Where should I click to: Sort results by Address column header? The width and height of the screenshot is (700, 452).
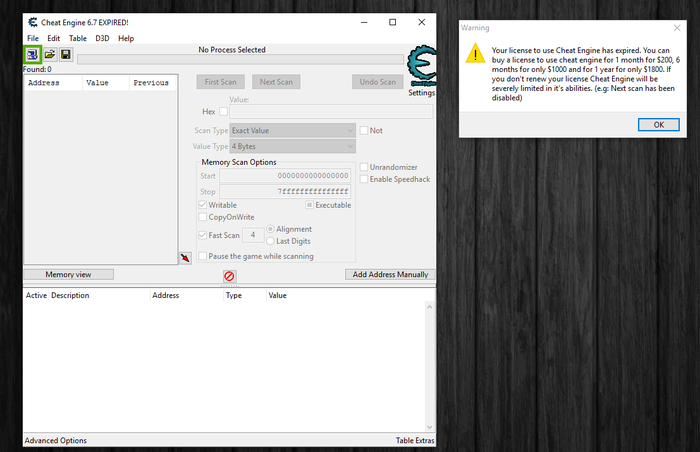(53, 83)
